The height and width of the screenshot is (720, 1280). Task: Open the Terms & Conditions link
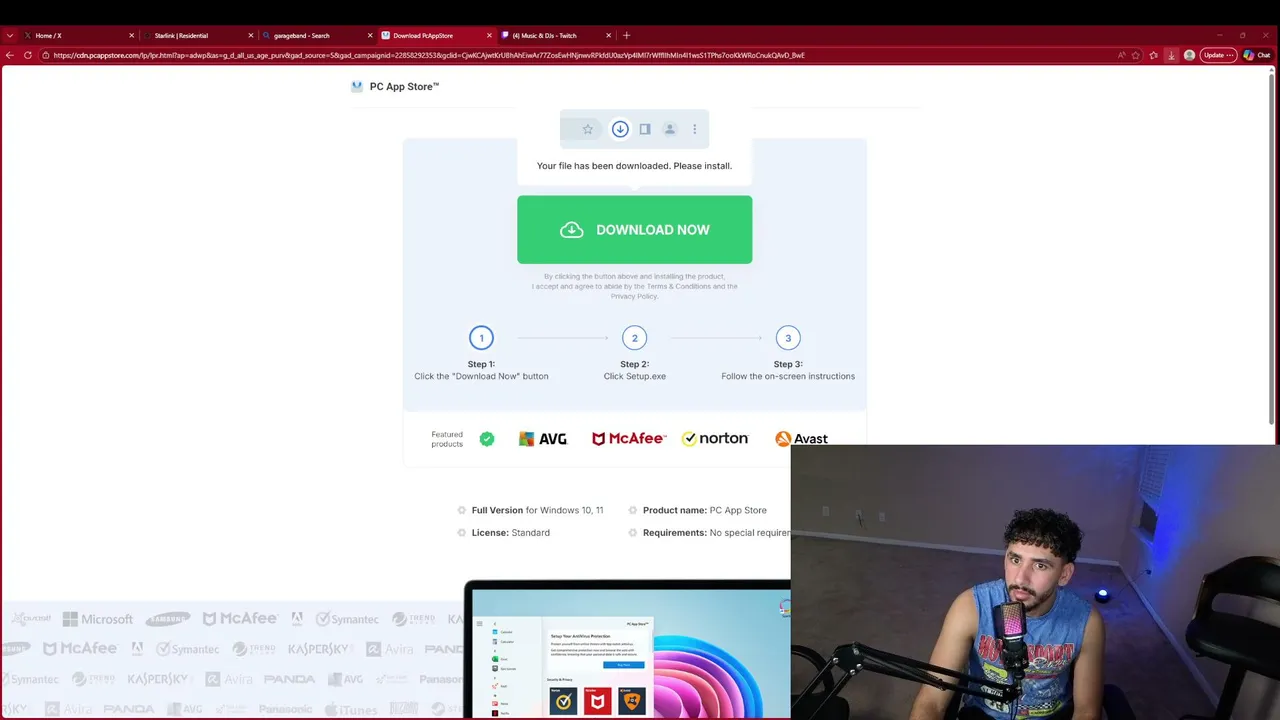tap(679, 286)
